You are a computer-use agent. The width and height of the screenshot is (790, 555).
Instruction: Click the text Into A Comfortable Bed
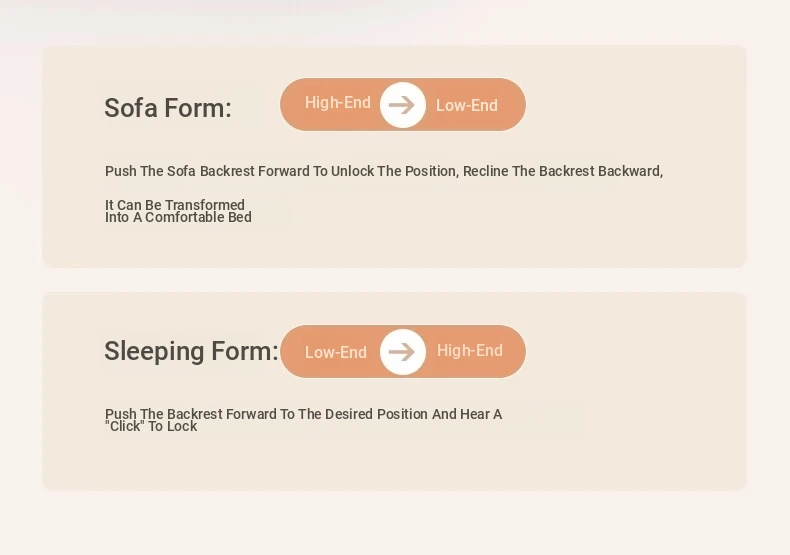[178, 217]
